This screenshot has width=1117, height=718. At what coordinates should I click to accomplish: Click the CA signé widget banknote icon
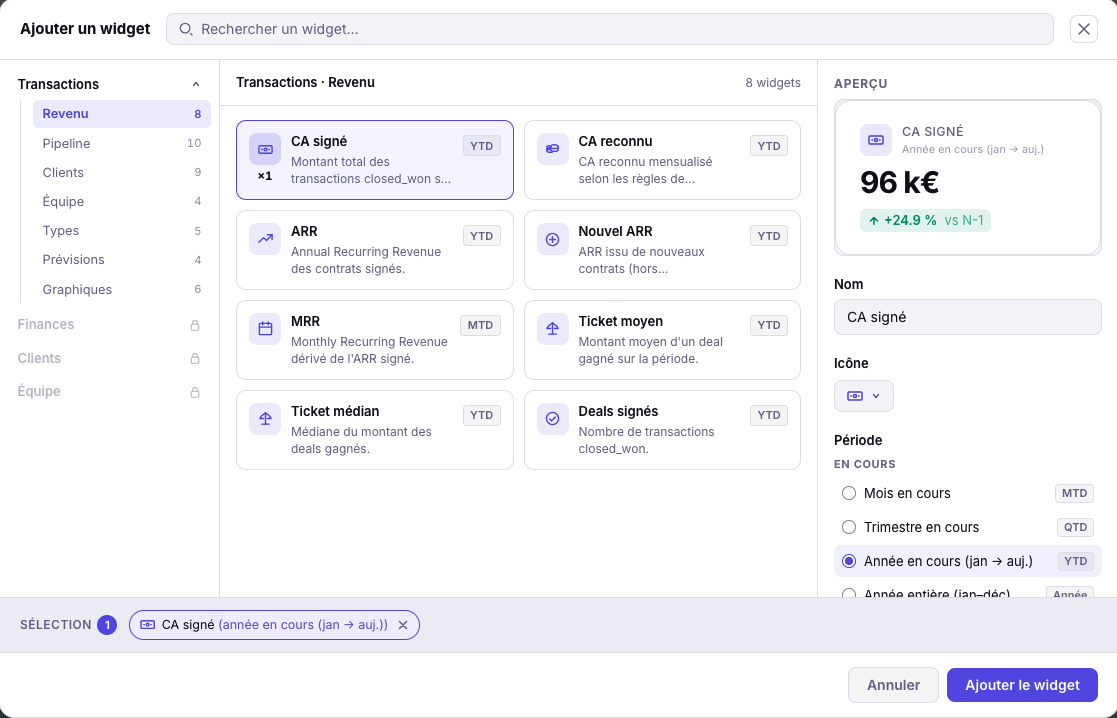[265, 149]
